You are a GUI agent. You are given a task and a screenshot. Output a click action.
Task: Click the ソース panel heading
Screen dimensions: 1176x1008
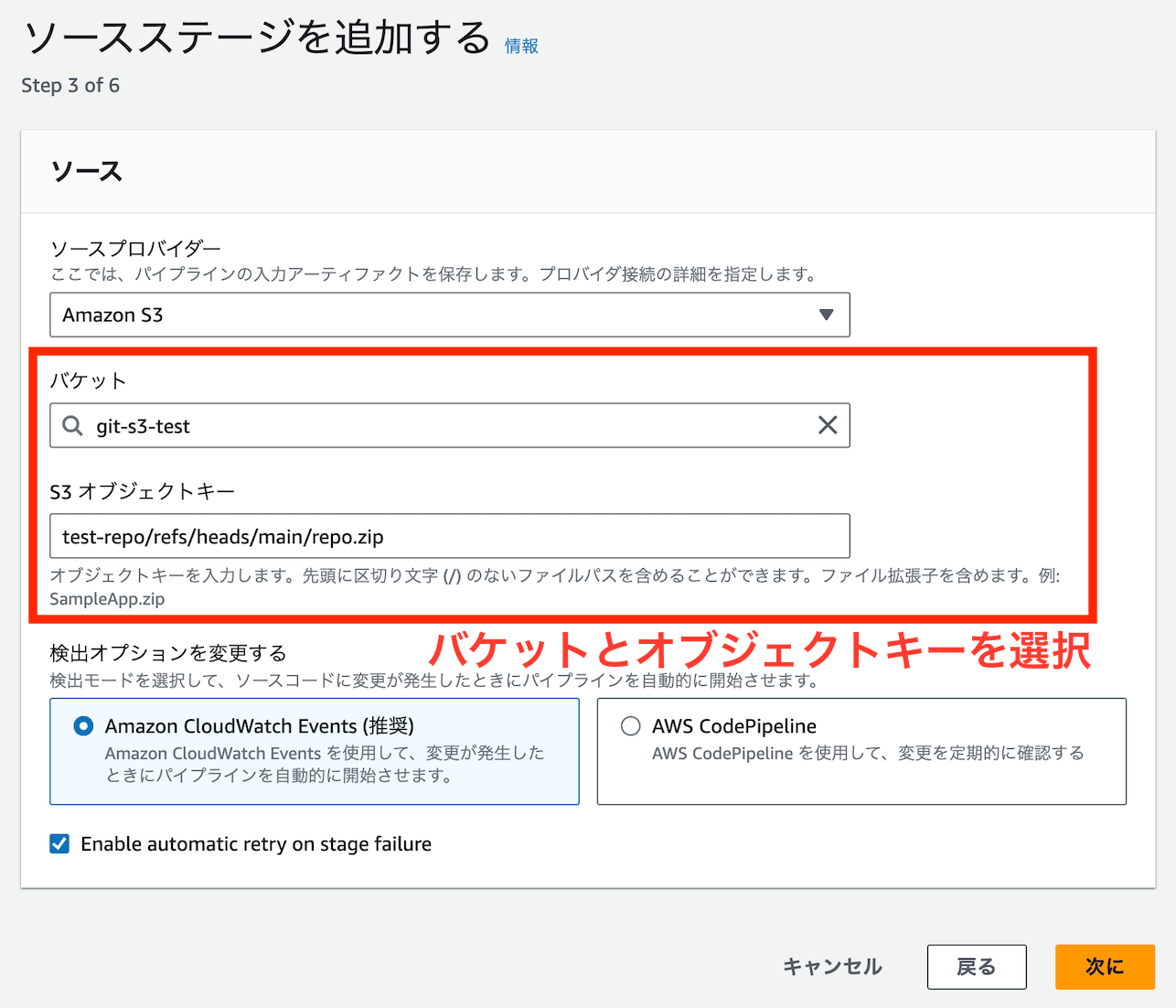87,172
